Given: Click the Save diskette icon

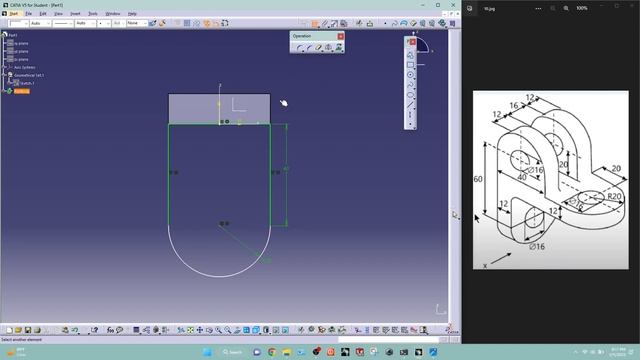Looking at the screenshot, I should 28,330.
